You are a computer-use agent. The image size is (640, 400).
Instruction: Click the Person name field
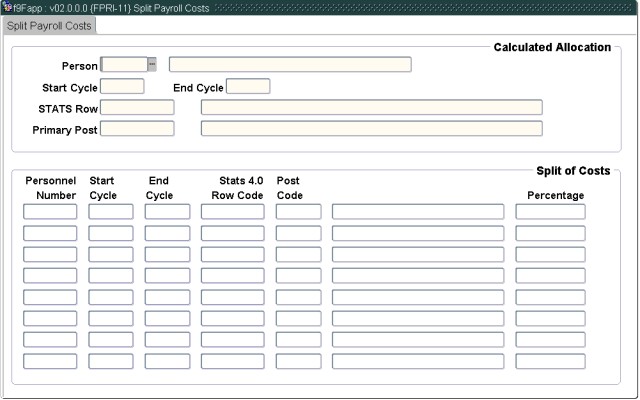(x=290, y=65)
